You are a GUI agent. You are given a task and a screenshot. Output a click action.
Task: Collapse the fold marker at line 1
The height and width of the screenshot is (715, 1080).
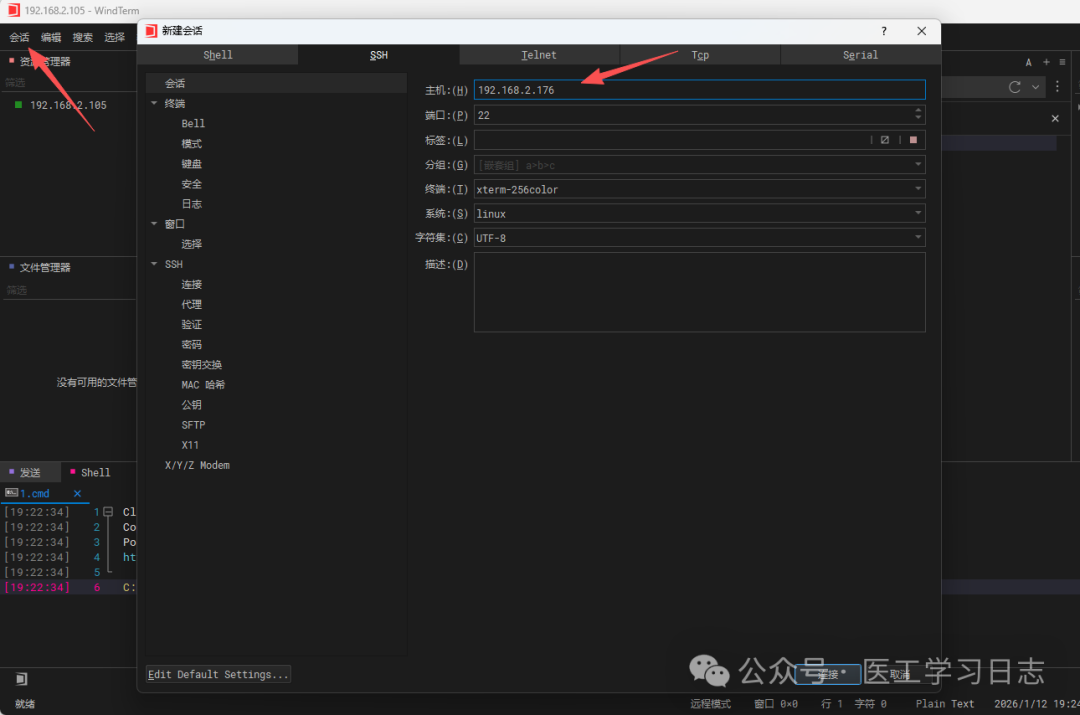[x=108, y=512]
